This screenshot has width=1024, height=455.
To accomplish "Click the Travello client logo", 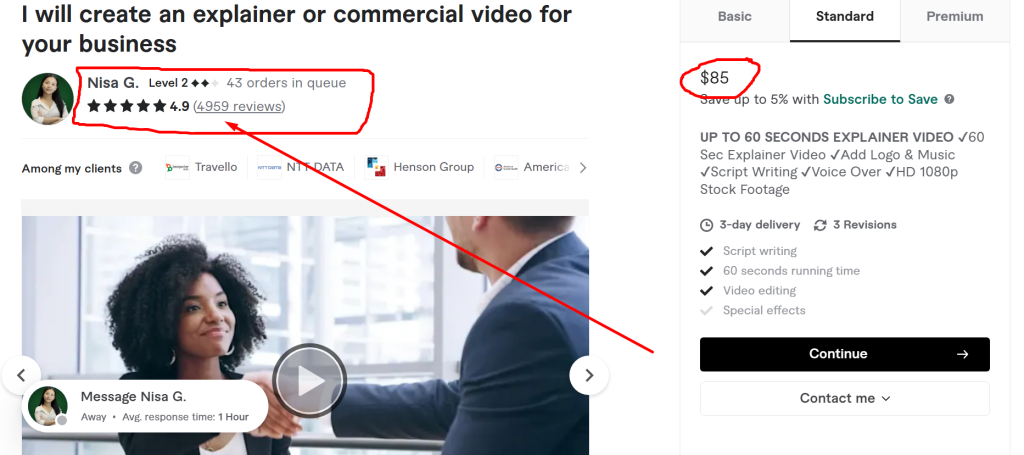I will pyautogui.click(x=177, y=168).
